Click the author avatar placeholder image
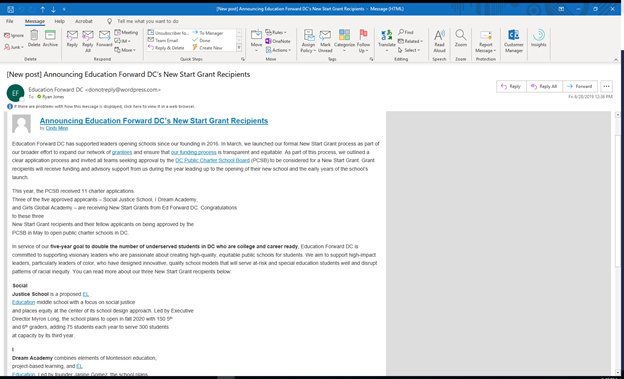This screenshot has width=624, height=379. pos(21,124)
